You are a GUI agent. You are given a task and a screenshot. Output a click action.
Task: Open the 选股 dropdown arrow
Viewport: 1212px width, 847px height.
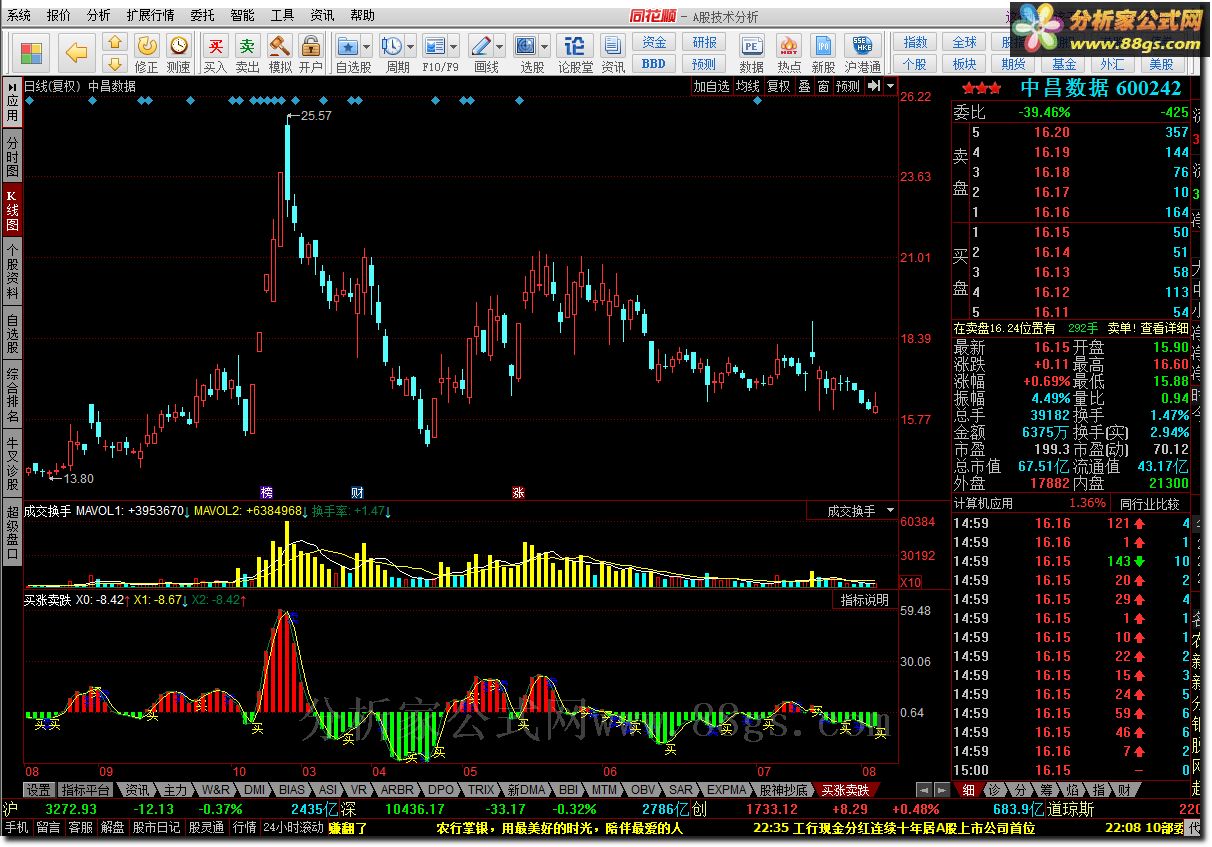click(x=546, y=47)
